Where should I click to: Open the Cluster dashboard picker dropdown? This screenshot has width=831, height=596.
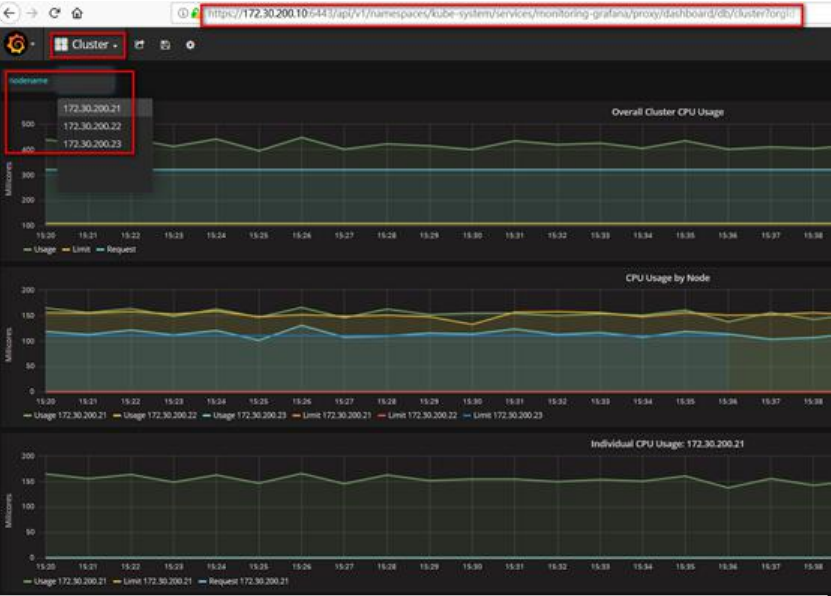(88, 45)
